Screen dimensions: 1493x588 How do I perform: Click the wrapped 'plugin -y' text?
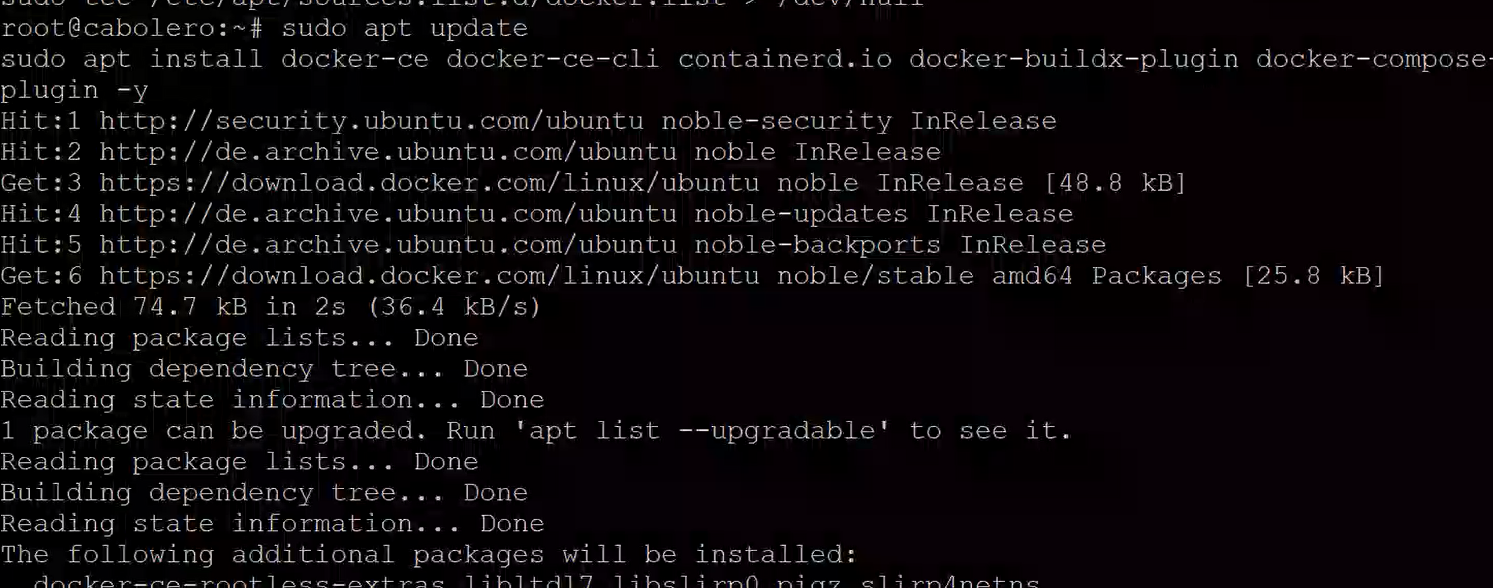coord(74,90)
